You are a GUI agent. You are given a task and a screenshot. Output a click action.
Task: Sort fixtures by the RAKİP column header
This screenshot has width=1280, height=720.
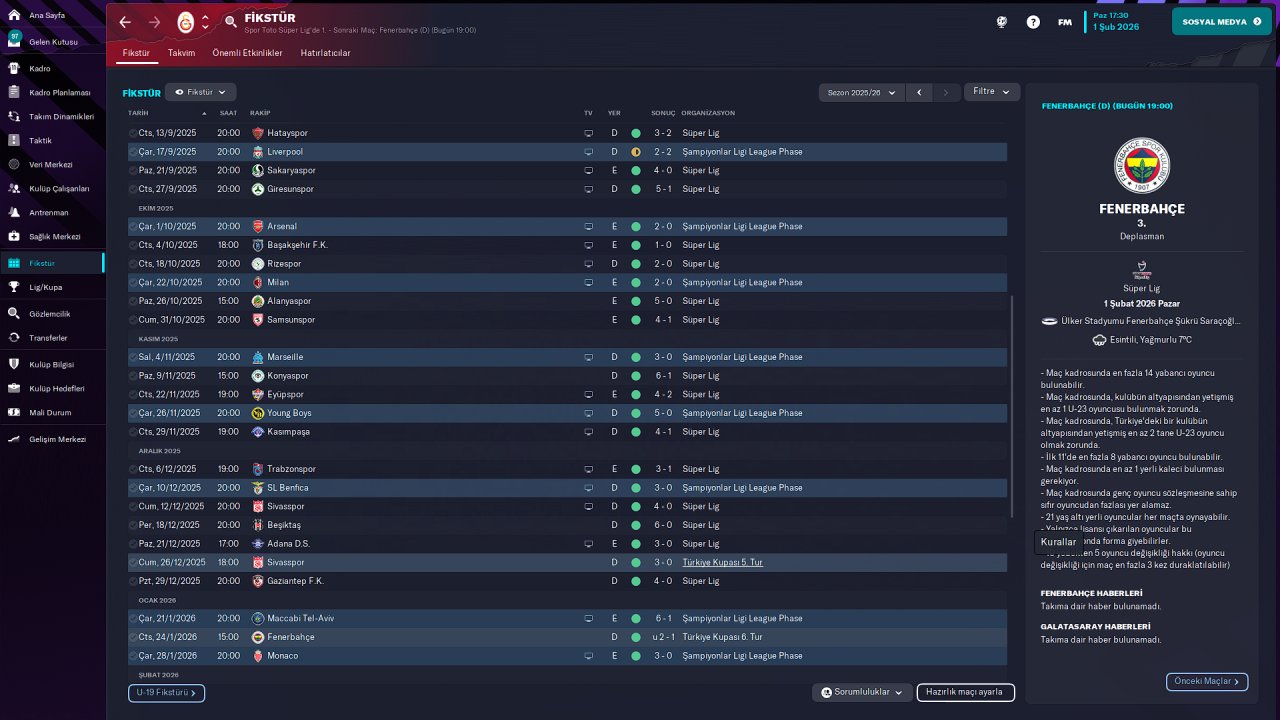260,113
